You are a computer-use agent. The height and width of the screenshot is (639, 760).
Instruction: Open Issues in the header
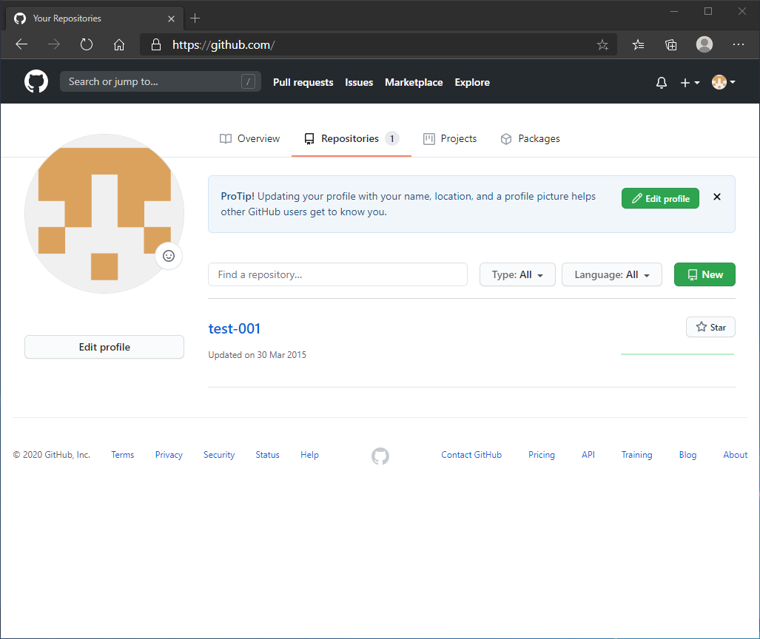pyautogui.click(x=359, y=82)
